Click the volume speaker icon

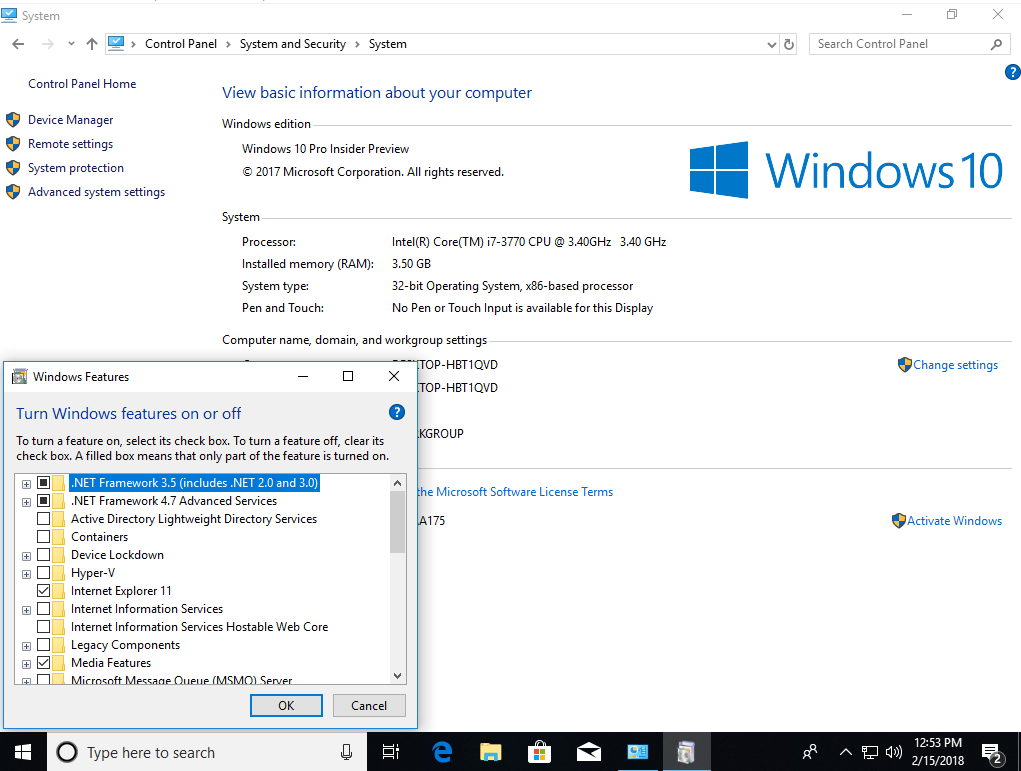pyautogui.click(x=894, y=752)
